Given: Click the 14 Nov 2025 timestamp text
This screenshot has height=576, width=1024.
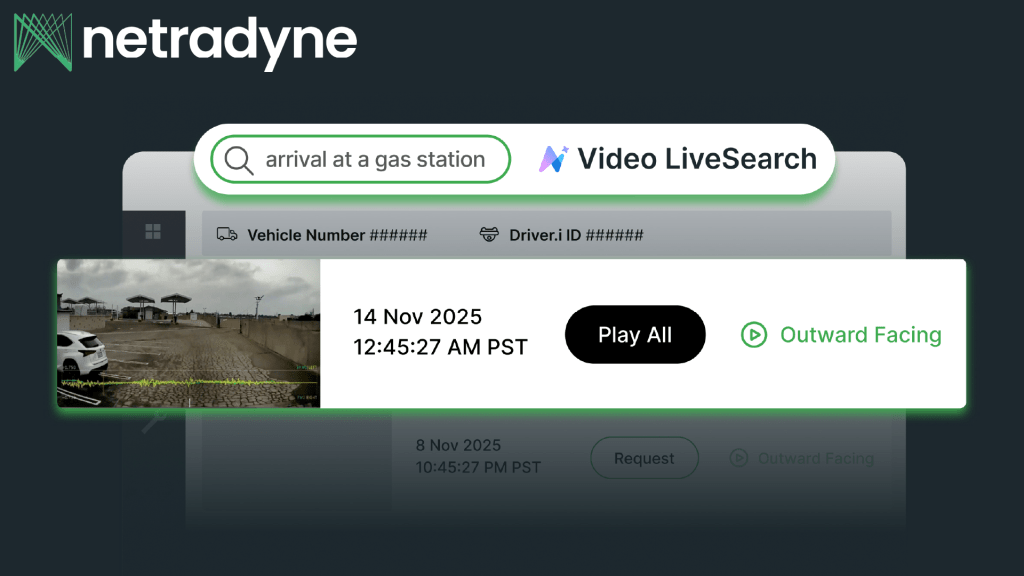Looking at the screenshot, I should pyautogui.click(x=419, y=316).
